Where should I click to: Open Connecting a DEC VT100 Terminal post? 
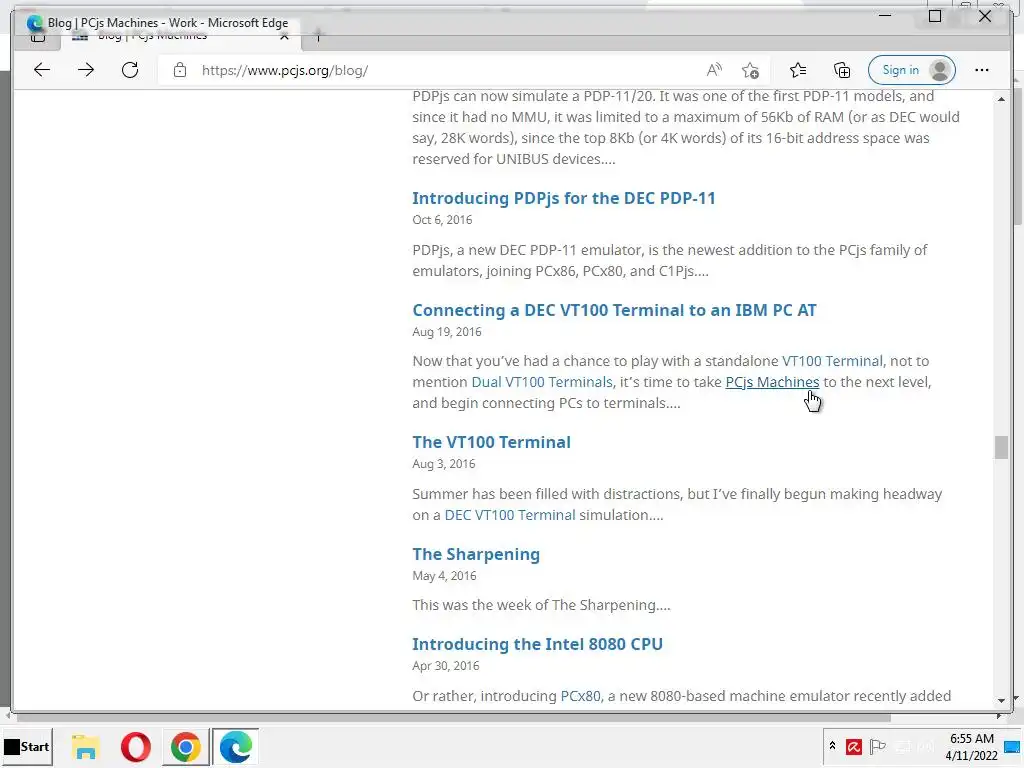[x=614, y=310]
